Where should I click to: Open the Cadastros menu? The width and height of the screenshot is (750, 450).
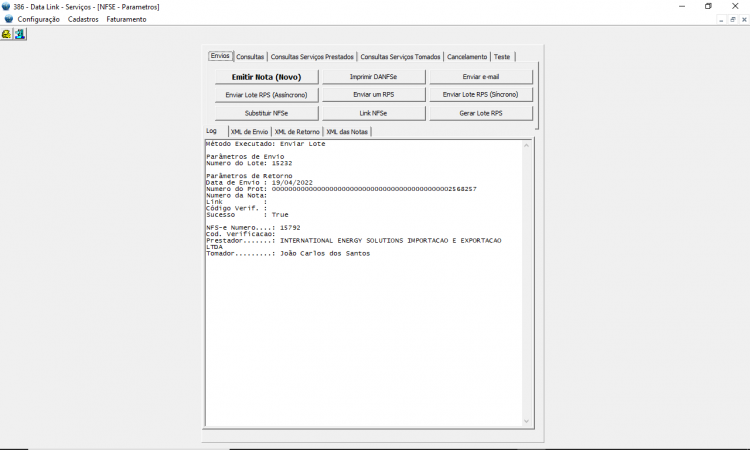click(83, 19)
